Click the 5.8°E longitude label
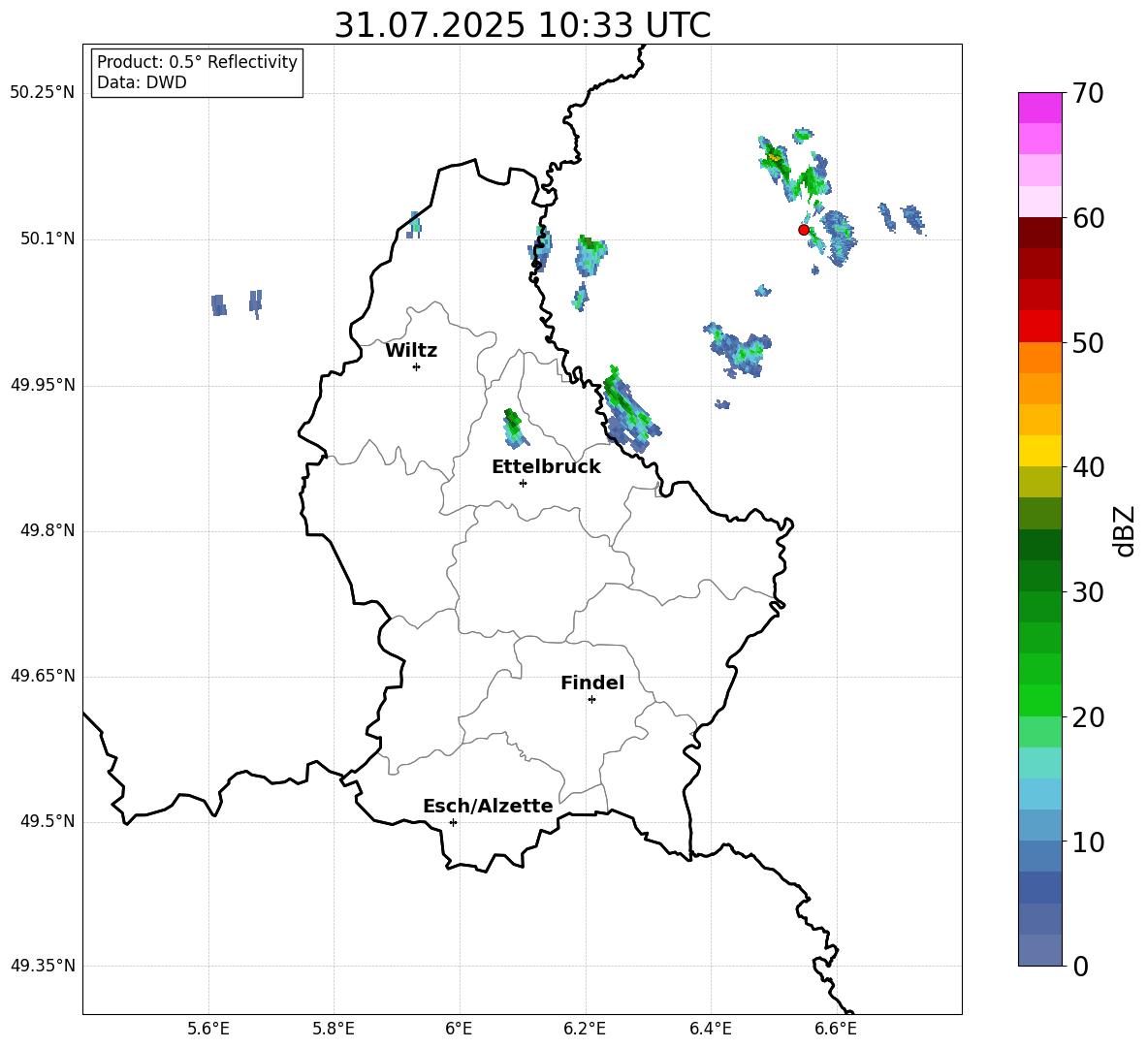 (x=334, y=1029)
